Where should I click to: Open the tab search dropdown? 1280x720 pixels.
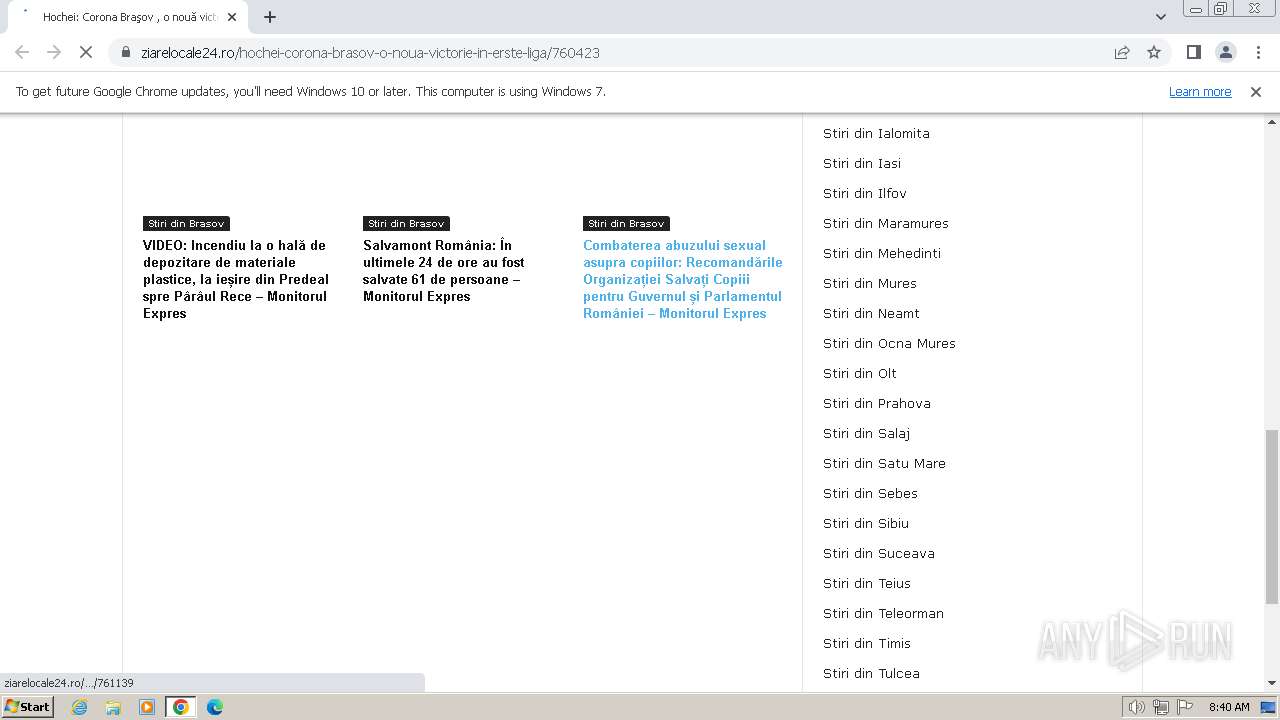[x=1161, y=17]
